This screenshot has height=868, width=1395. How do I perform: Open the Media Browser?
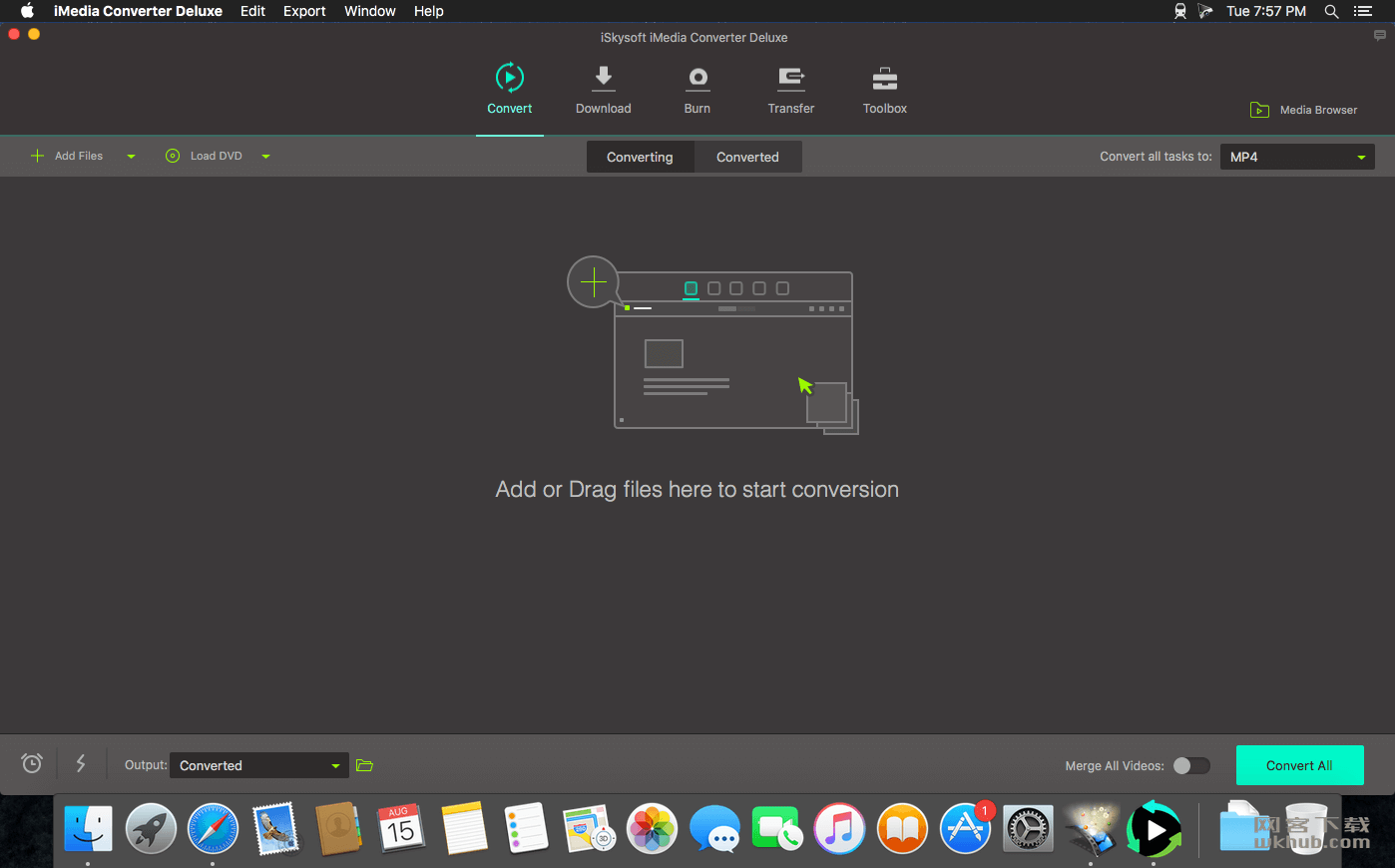click(x=1303, y=110)
